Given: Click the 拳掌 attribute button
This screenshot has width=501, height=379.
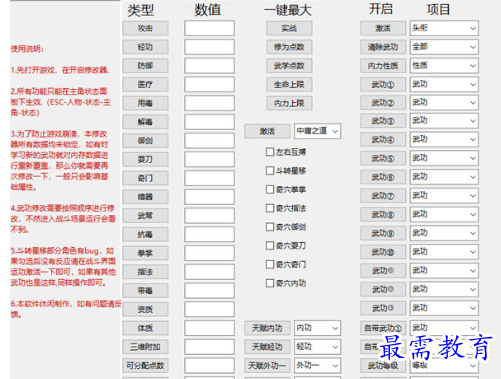Looking at the screenshot, I should [145, 253].
